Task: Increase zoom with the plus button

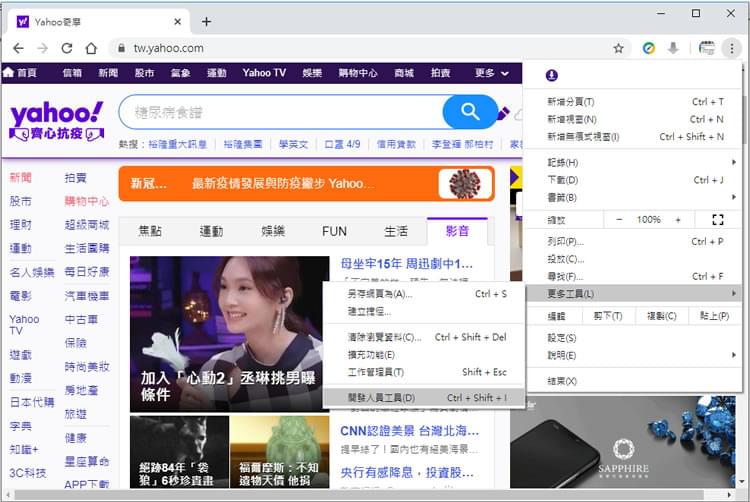Action: coord(678,219)
